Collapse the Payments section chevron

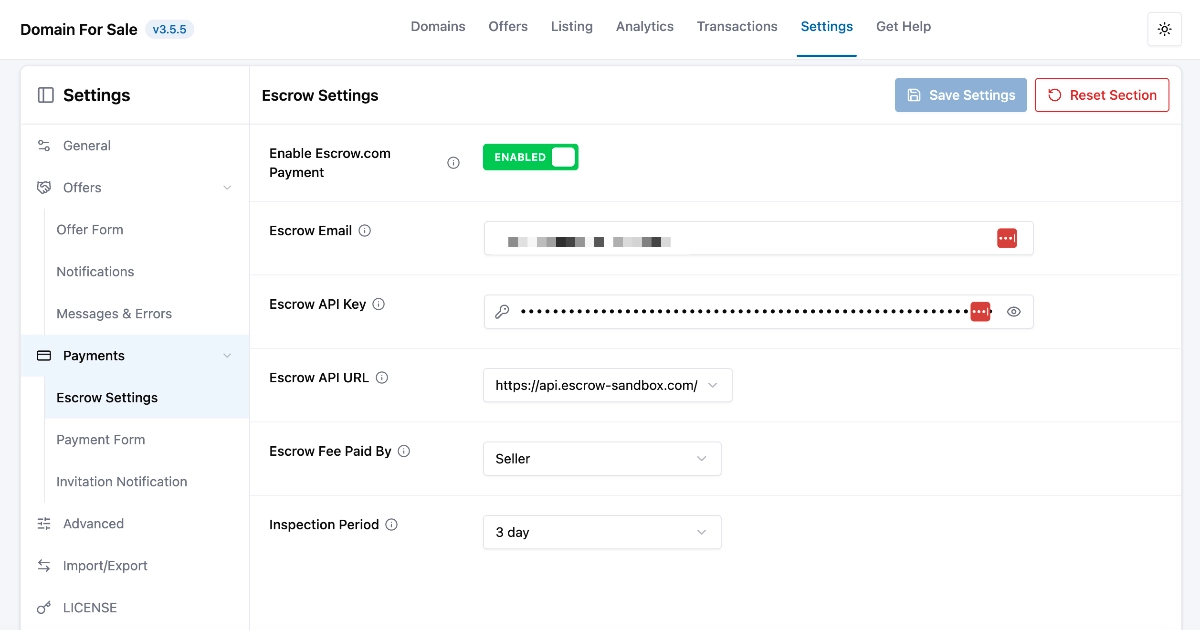click(227, 356)
